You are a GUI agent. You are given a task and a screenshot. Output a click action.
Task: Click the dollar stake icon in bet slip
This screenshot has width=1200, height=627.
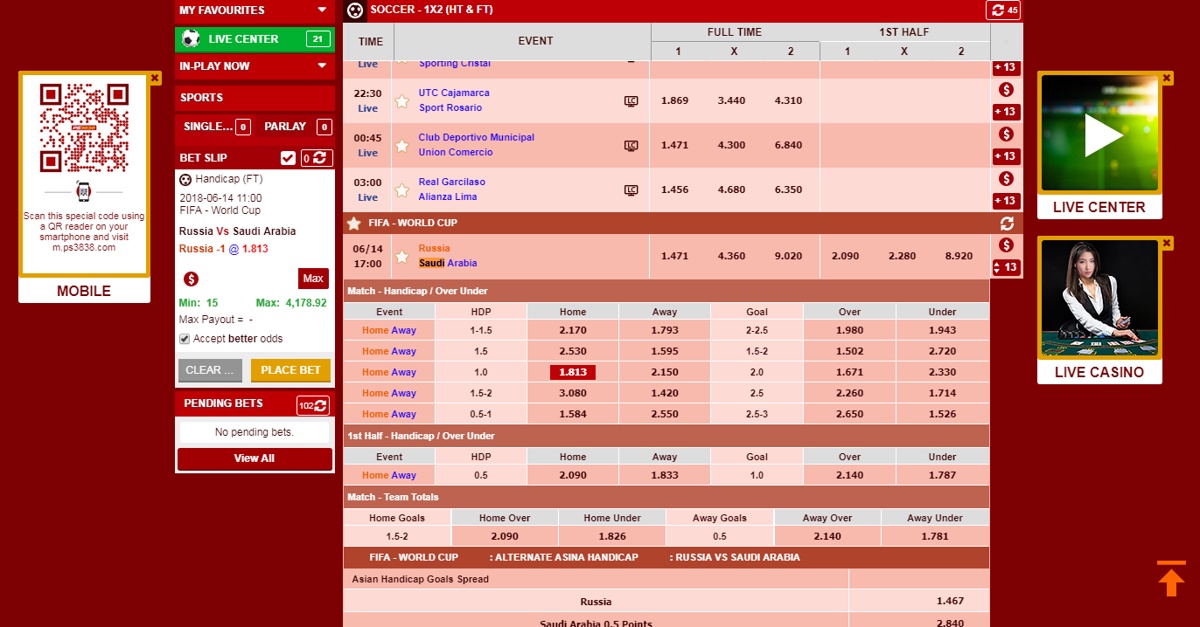coord(191,278)
